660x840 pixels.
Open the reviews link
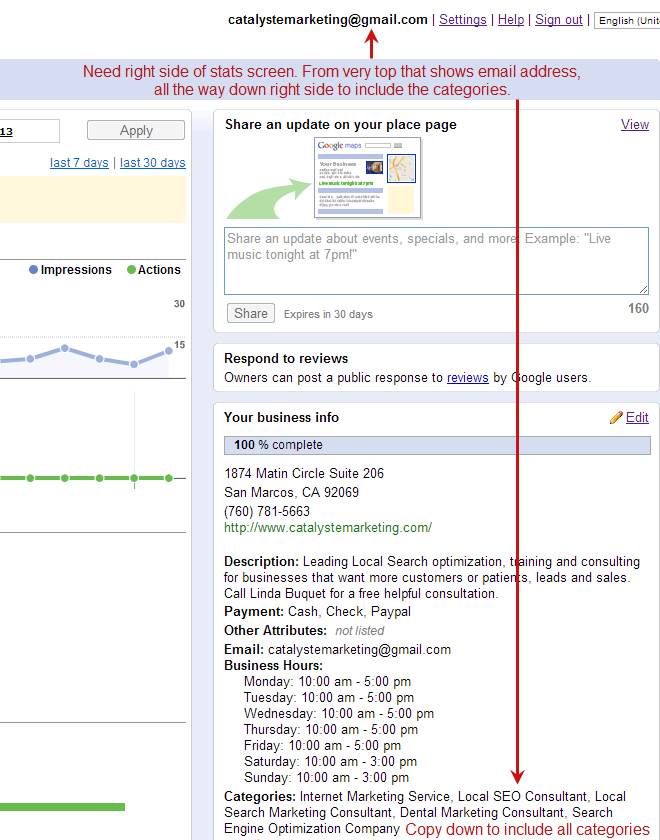468,378
